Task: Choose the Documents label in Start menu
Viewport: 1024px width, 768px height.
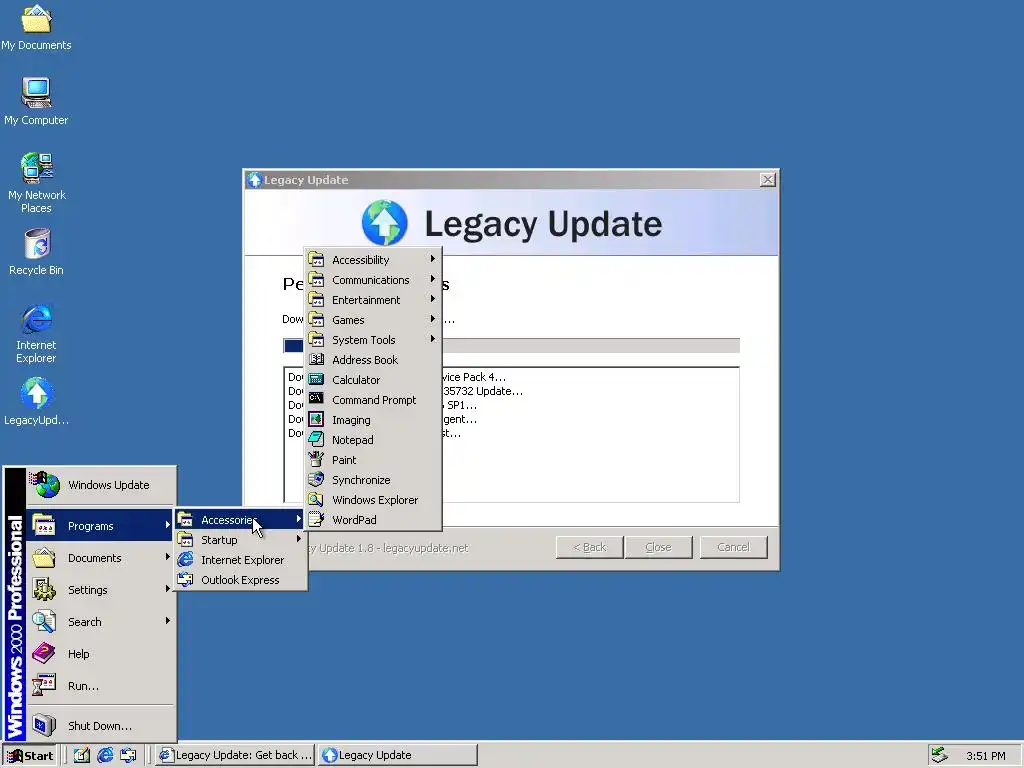Action: 95,558
